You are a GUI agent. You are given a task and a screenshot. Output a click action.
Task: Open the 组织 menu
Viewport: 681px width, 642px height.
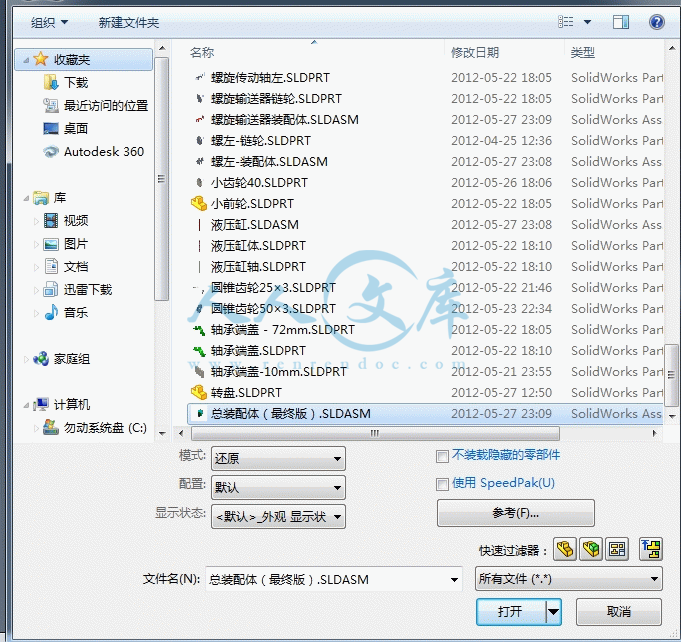[49, 22]
